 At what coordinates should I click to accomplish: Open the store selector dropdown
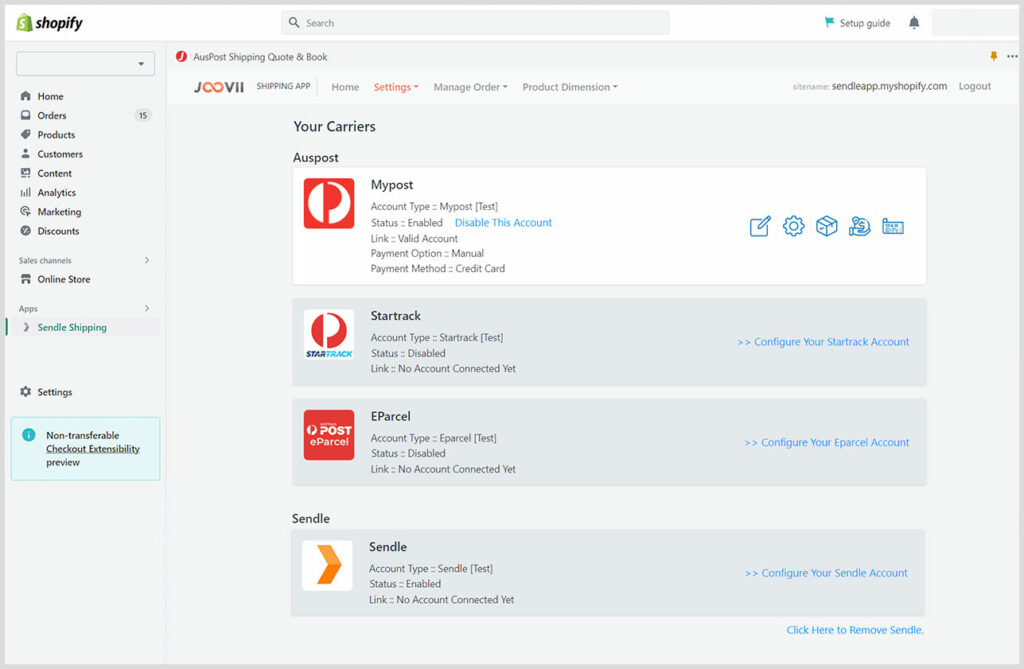[x=86, y=64]
